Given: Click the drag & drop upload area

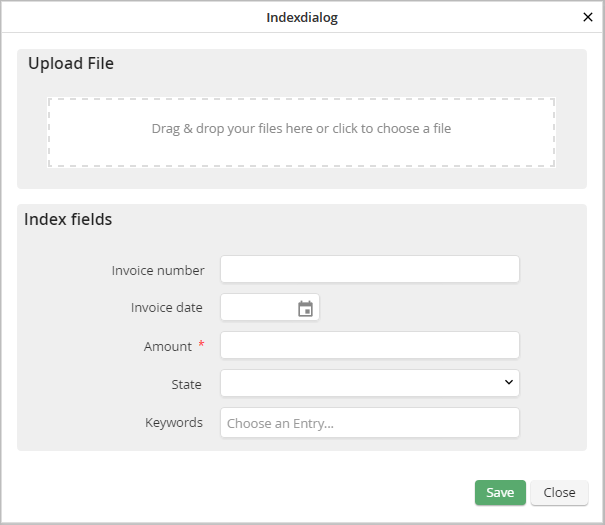Looking at the screenshot, I should 301,131.
